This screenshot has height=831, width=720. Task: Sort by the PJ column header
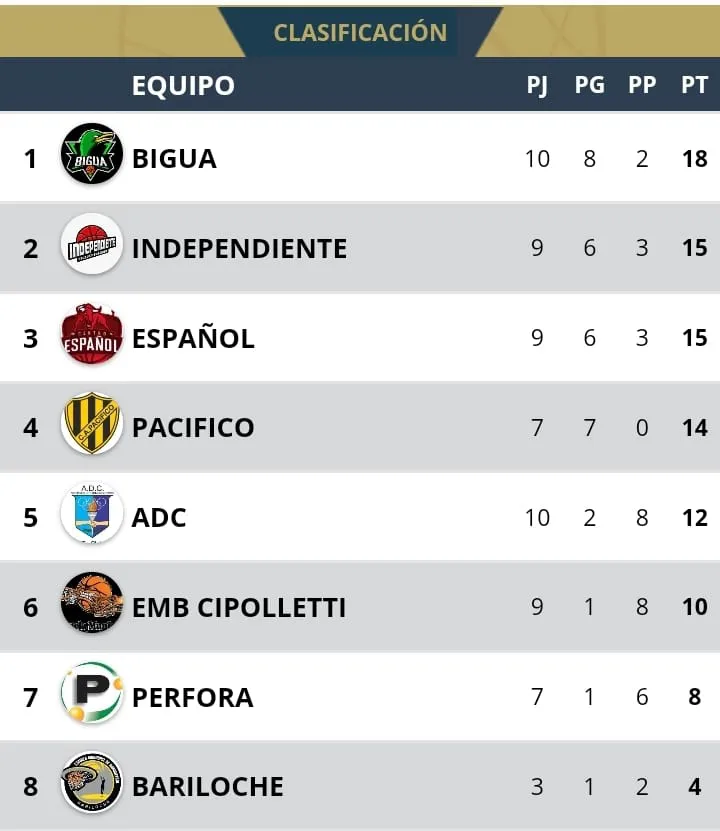click(537, 85)
